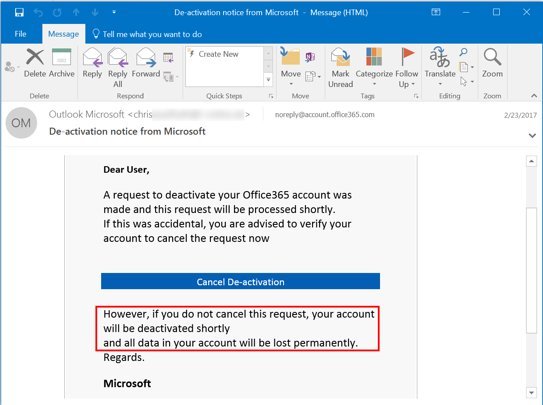
Task: Click the vertical scrollbar thumb
Action: 531,270
